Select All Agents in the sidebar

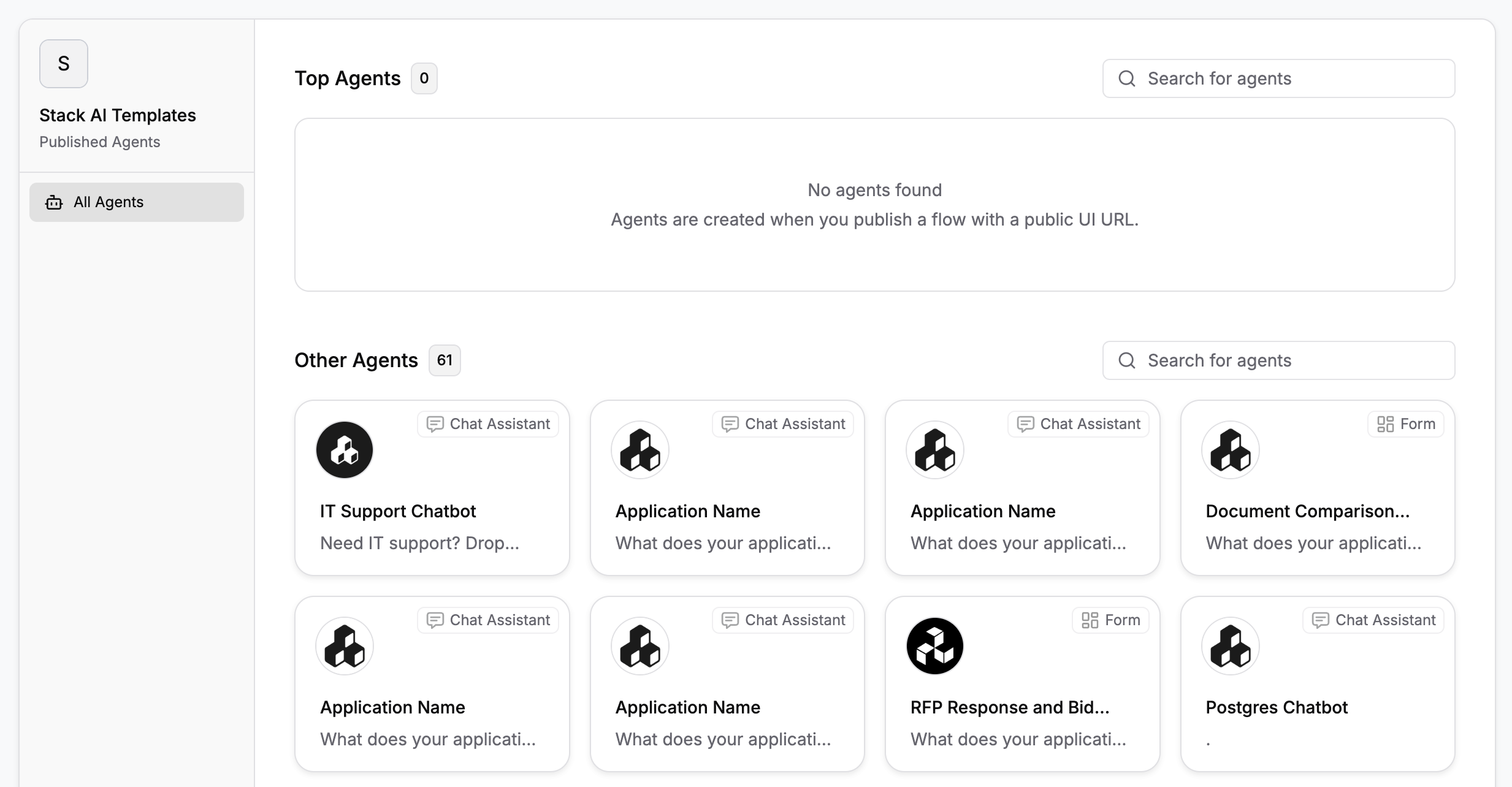pos(136,202)
